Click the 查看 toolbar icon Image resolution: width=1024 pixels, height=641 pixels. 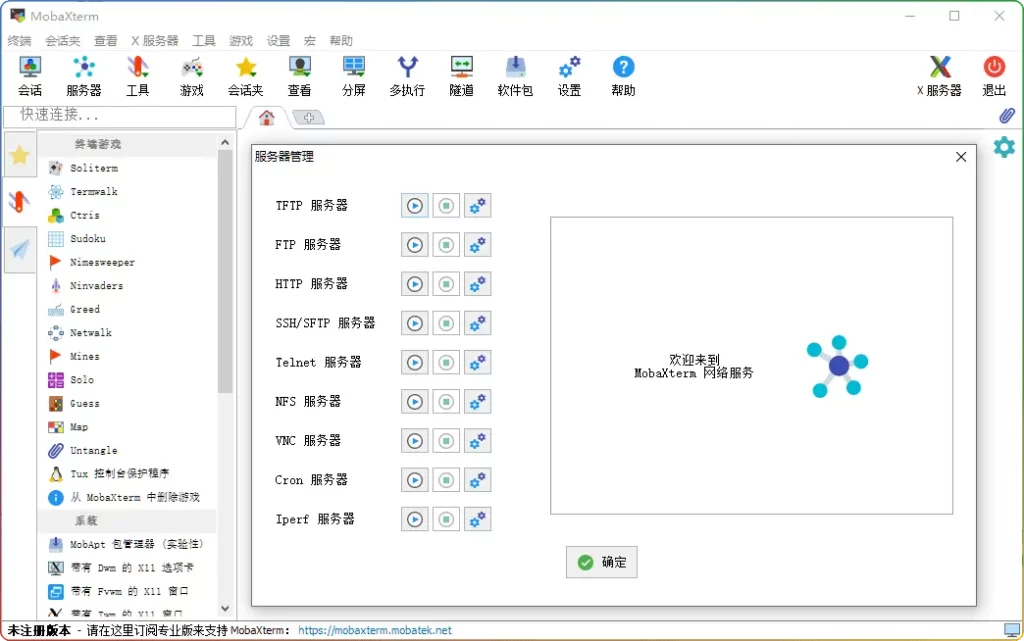coord(300,76)
